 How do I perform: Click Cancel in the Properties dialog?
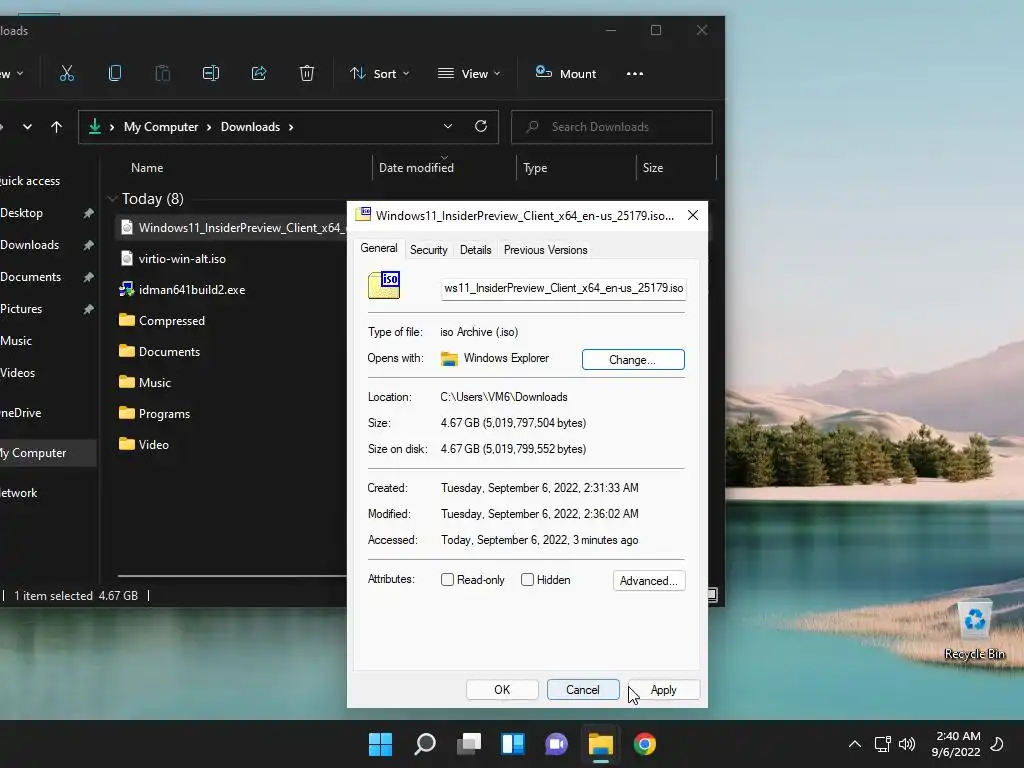(x=583, y=690)
